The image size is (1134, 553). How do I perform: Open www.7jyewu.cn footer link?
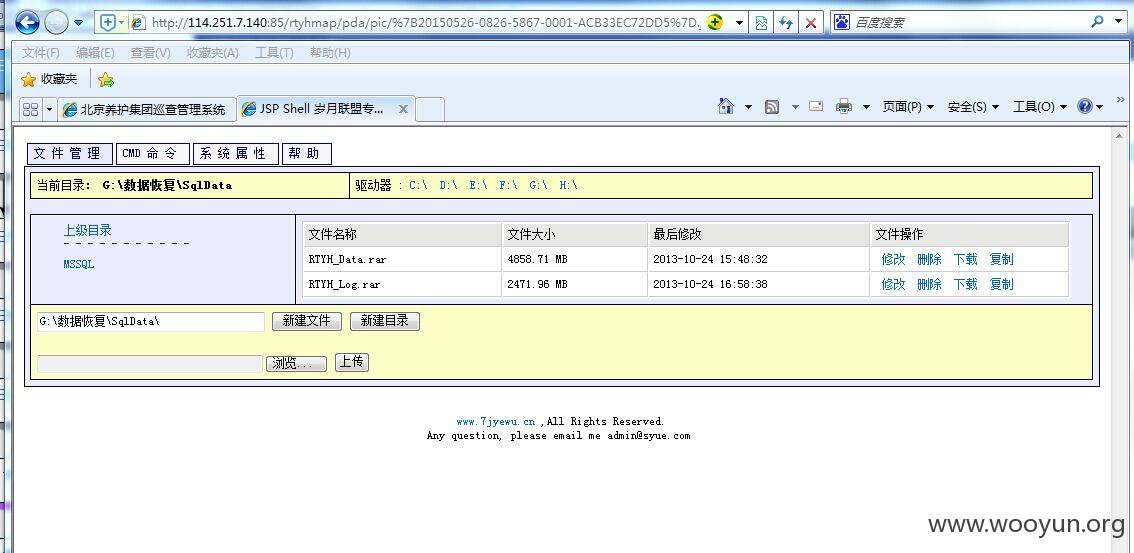point(495,421)
